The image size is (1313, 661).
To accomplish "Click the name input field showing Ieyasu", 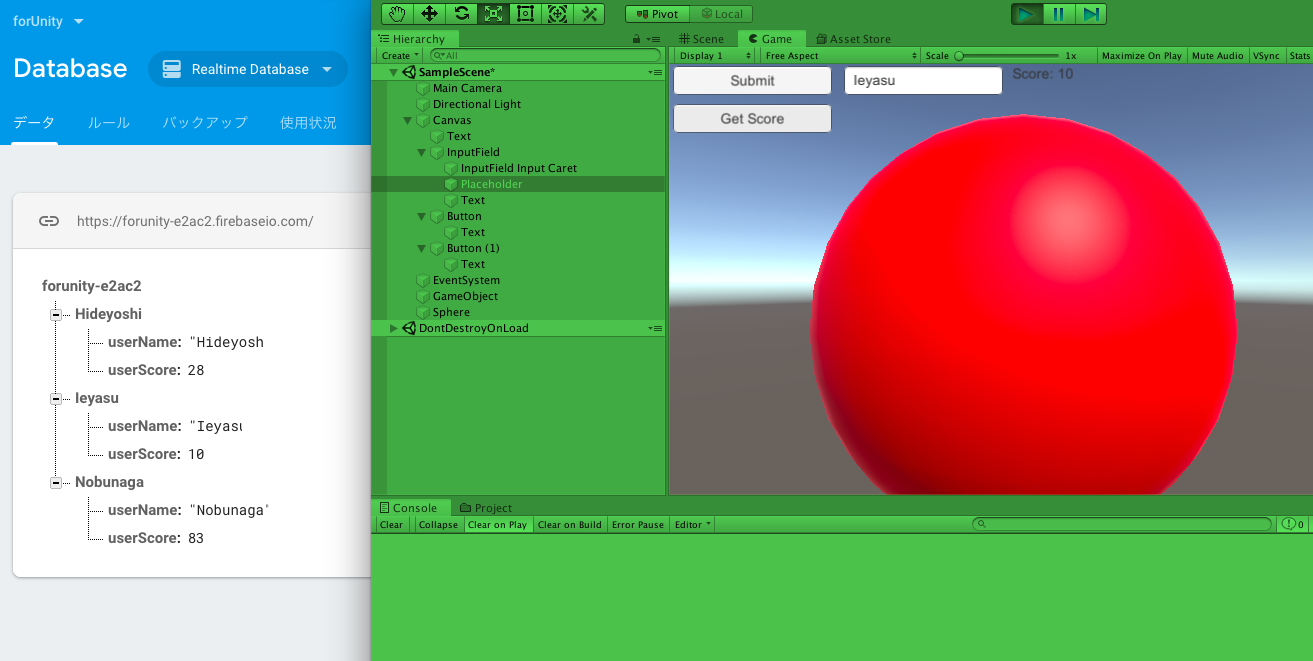I will (x=923, y=81).
